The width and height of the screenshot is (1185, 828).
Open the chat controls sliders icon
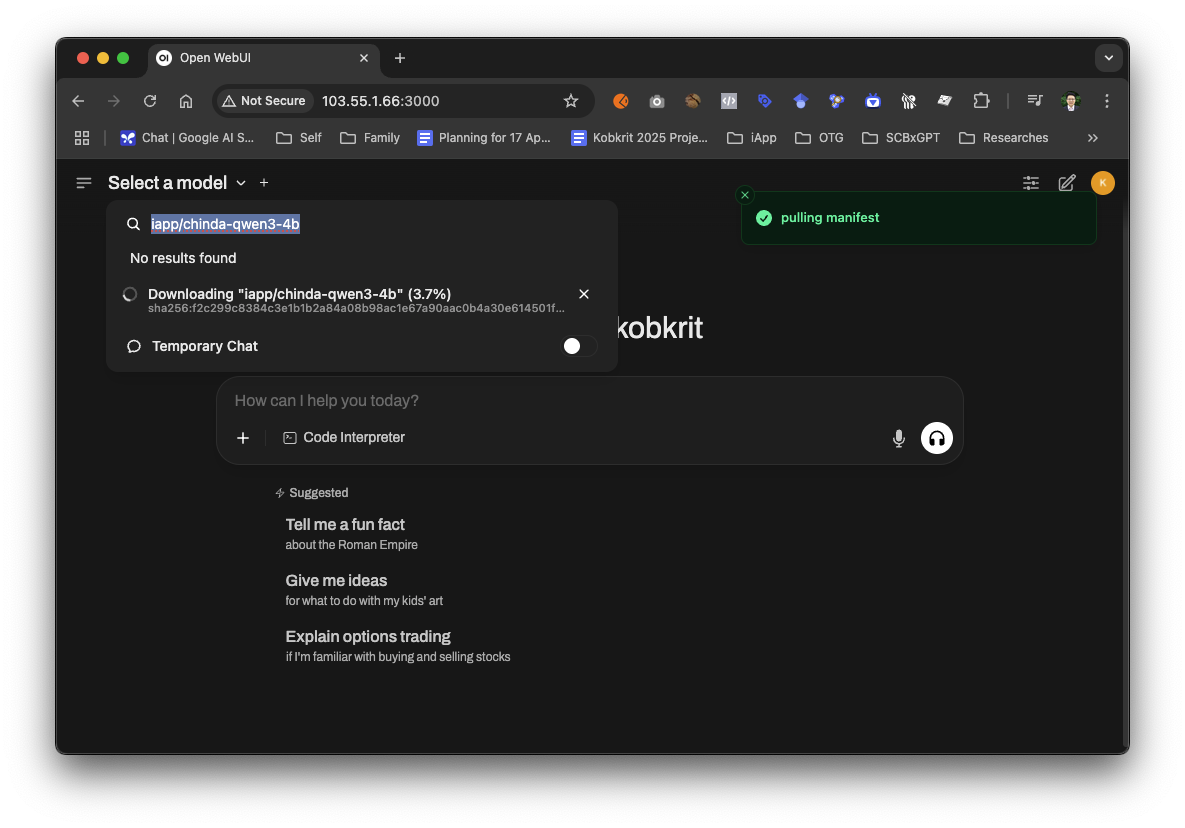pos(1031,183)
